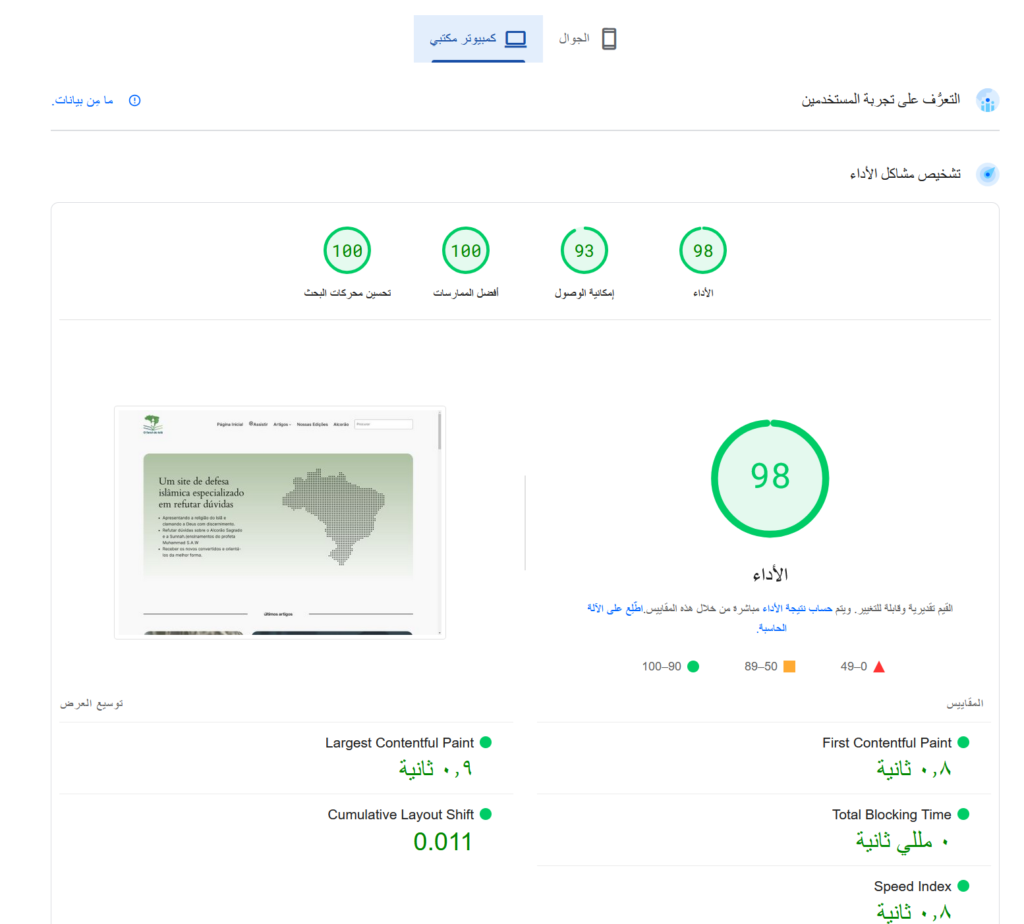
Task: Click the '٠٫٨ ثانية' First Contentful Paint value
Action: [914, 769]
